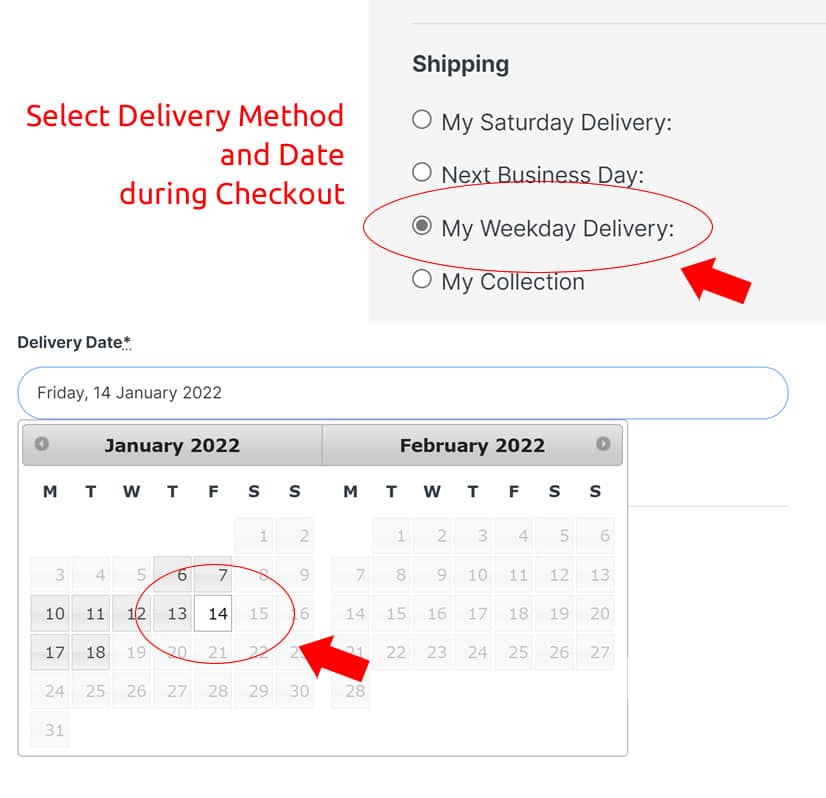The height and width of the screenshot is (798, 826).
Task: Pick January 7 as delivery date
Action: (213, 575)
